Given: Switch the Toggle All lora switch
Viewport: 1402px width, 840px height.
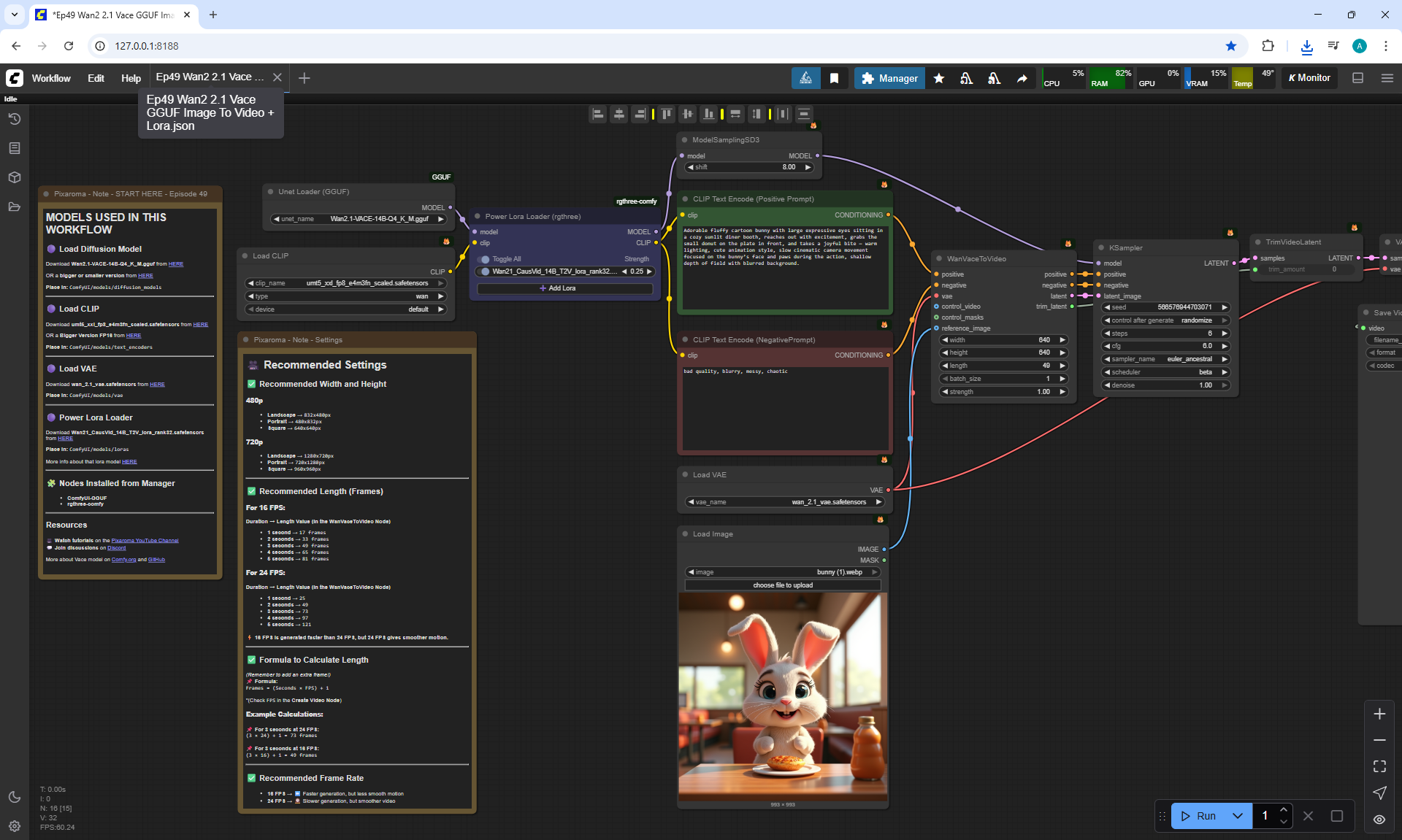Looking at the screenshot, I should [x=485, y=259].
